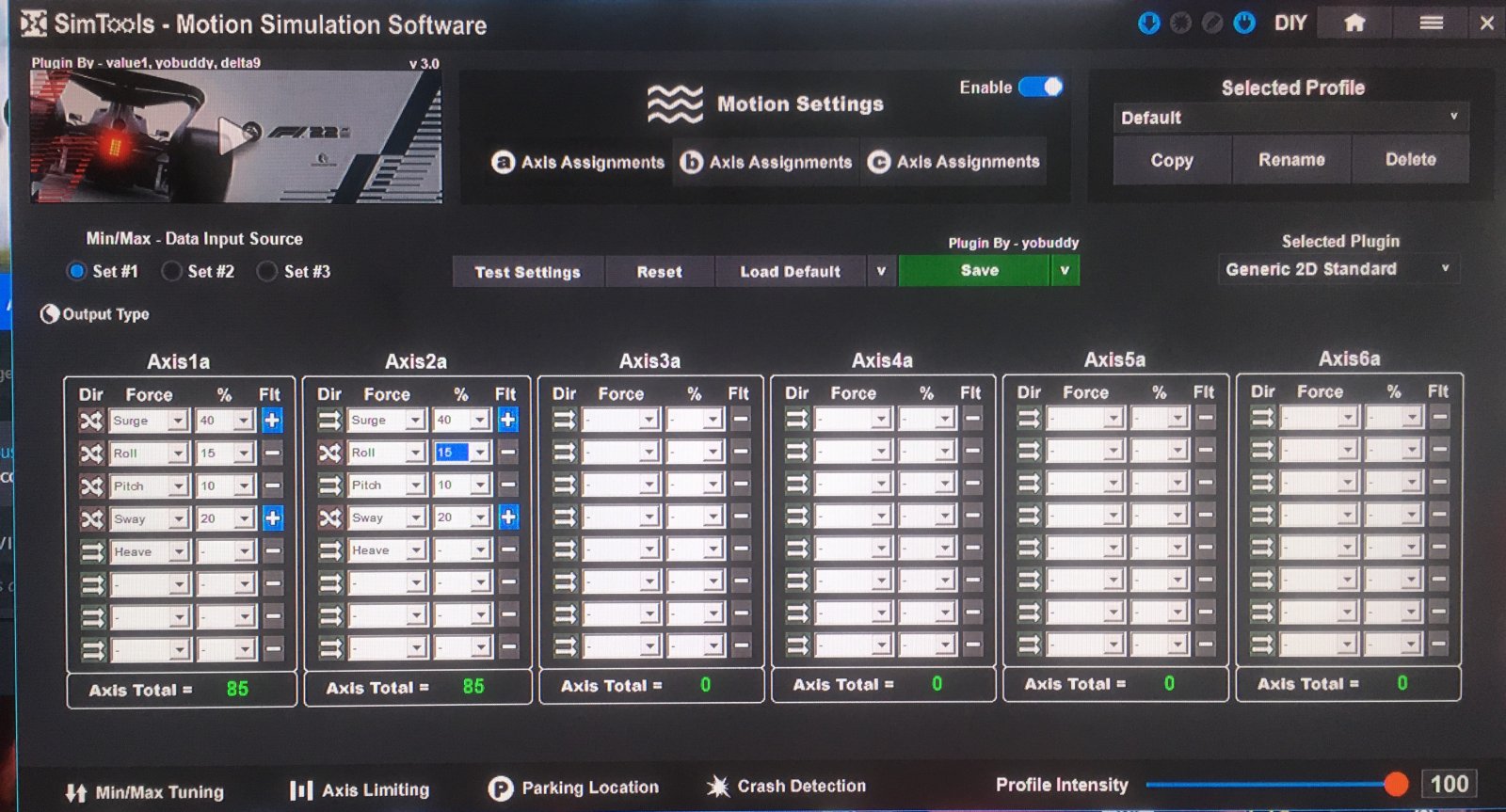Toggle Axis1a Surge direction icon
The width and height of the screenshot is (1506, 812).
(x=91, y=421)
